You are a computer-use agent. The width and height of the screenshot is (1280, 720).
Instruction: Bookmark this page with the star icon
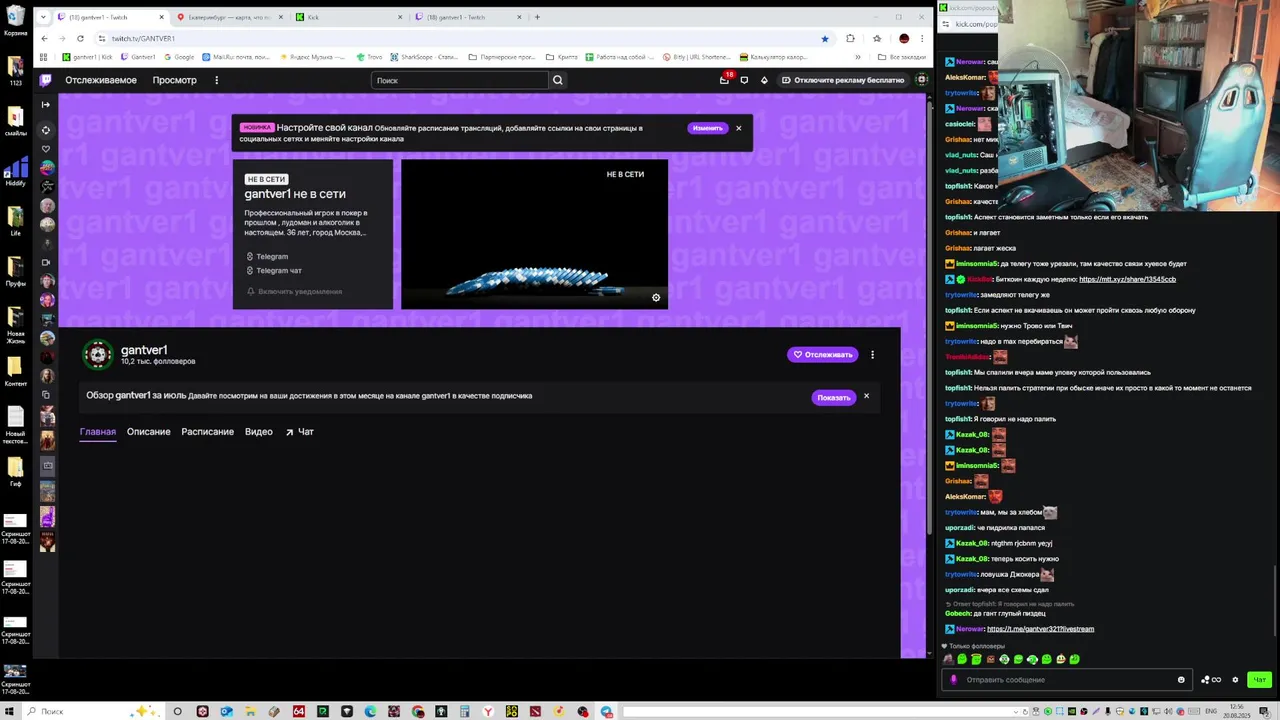(824, 38)
